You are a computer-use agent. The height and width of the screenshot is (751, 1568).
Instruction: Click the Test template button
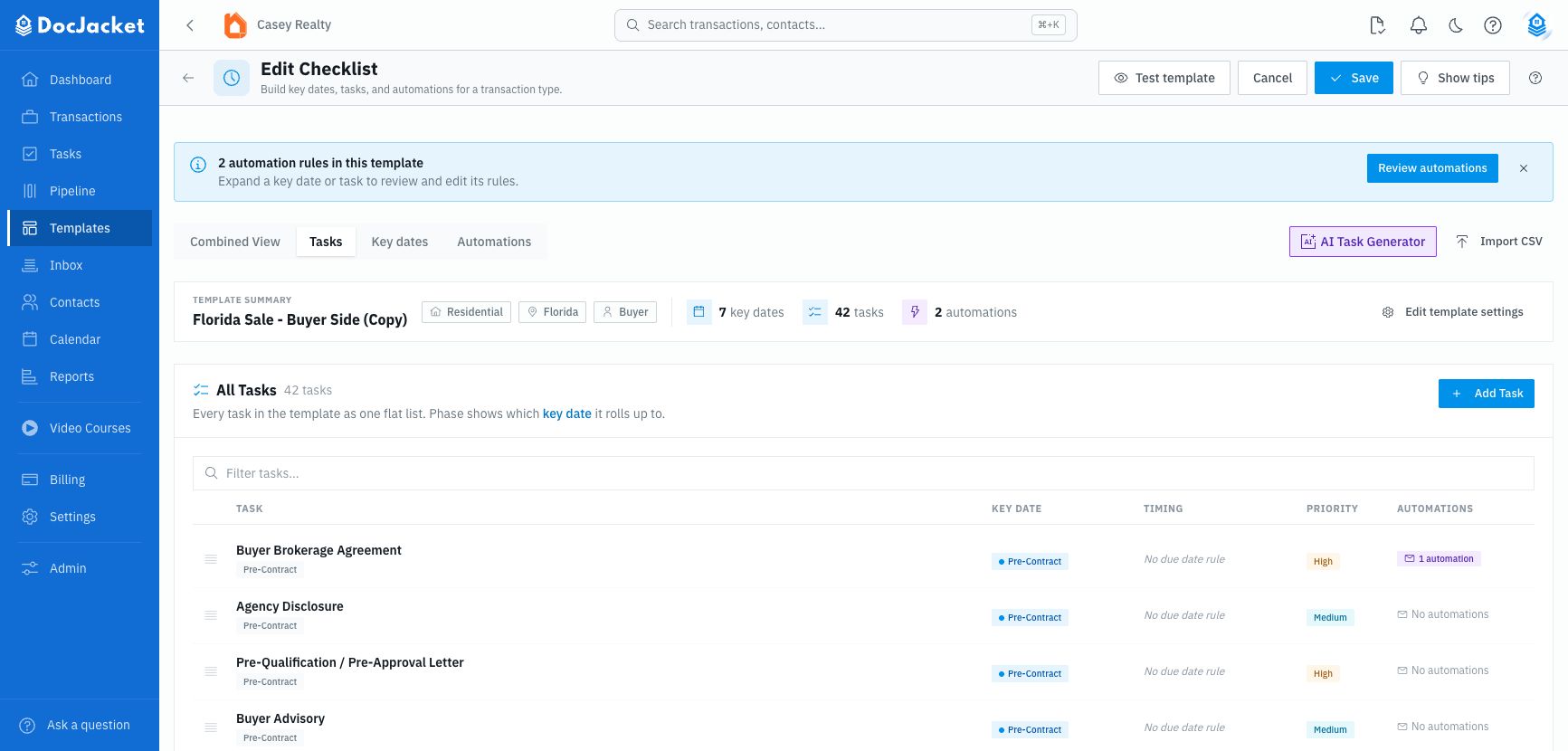[x=1164, y=78]
